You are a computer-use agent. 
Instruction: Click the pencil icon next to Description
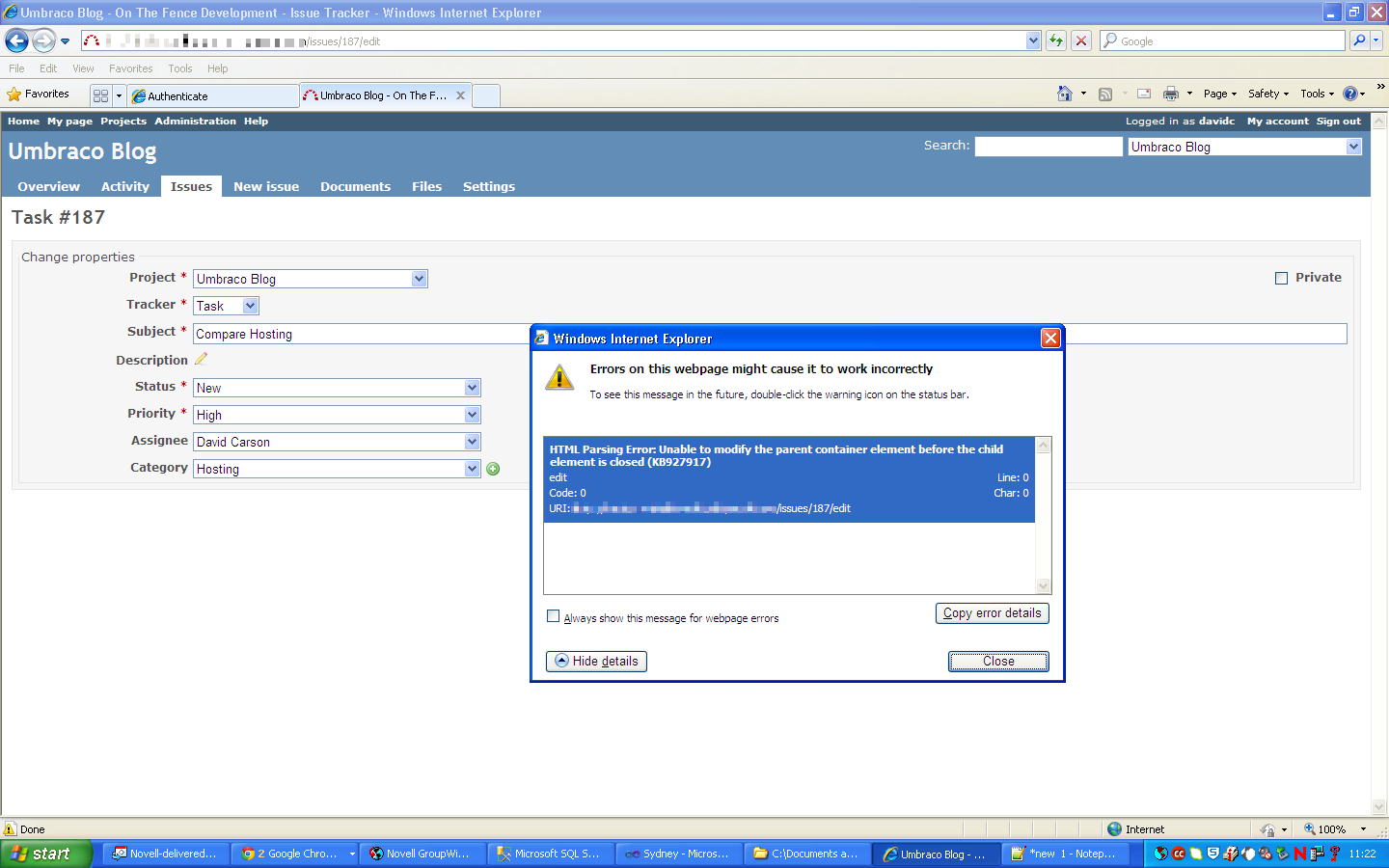click(x=201, y=359)
